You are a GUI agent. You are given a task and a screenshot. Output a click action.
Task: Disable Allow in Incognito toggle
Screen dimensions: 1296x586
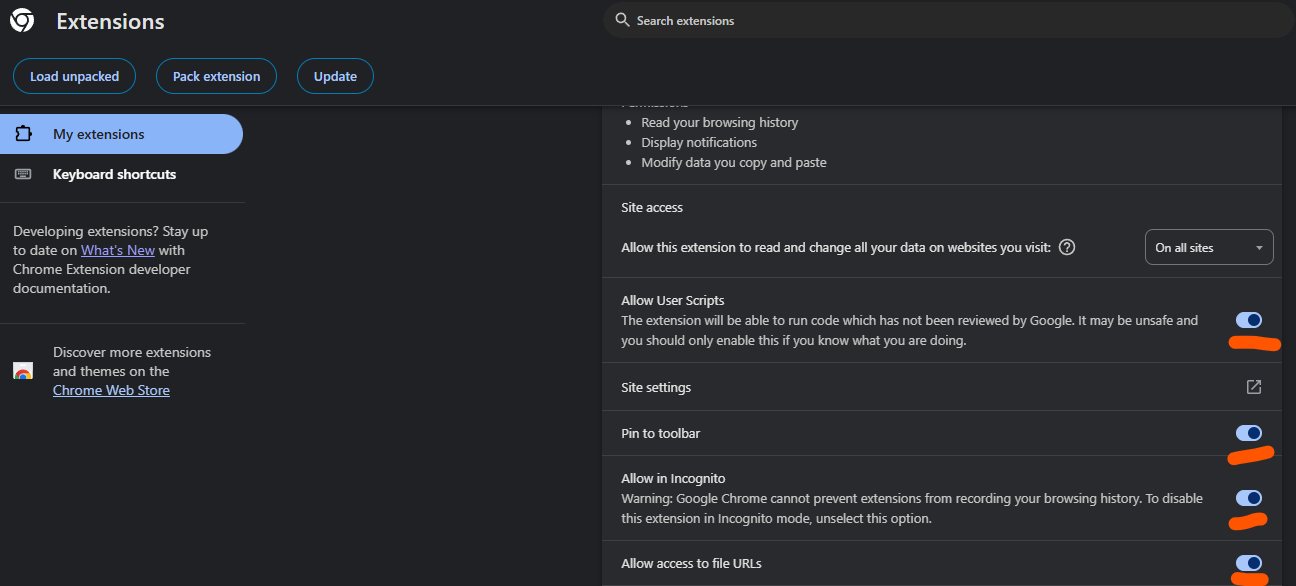(x=1249, y=498)
